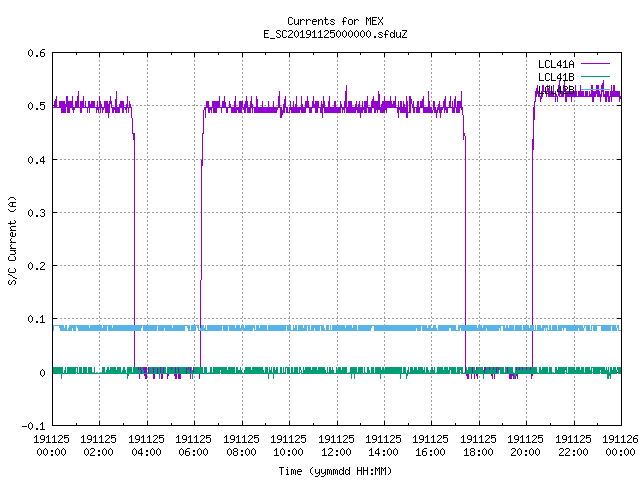Image resolution: width=640 pixels, height=480 pixels.
Task: Click the y-axis tick value 0.5
Action: tap(36, 106)
